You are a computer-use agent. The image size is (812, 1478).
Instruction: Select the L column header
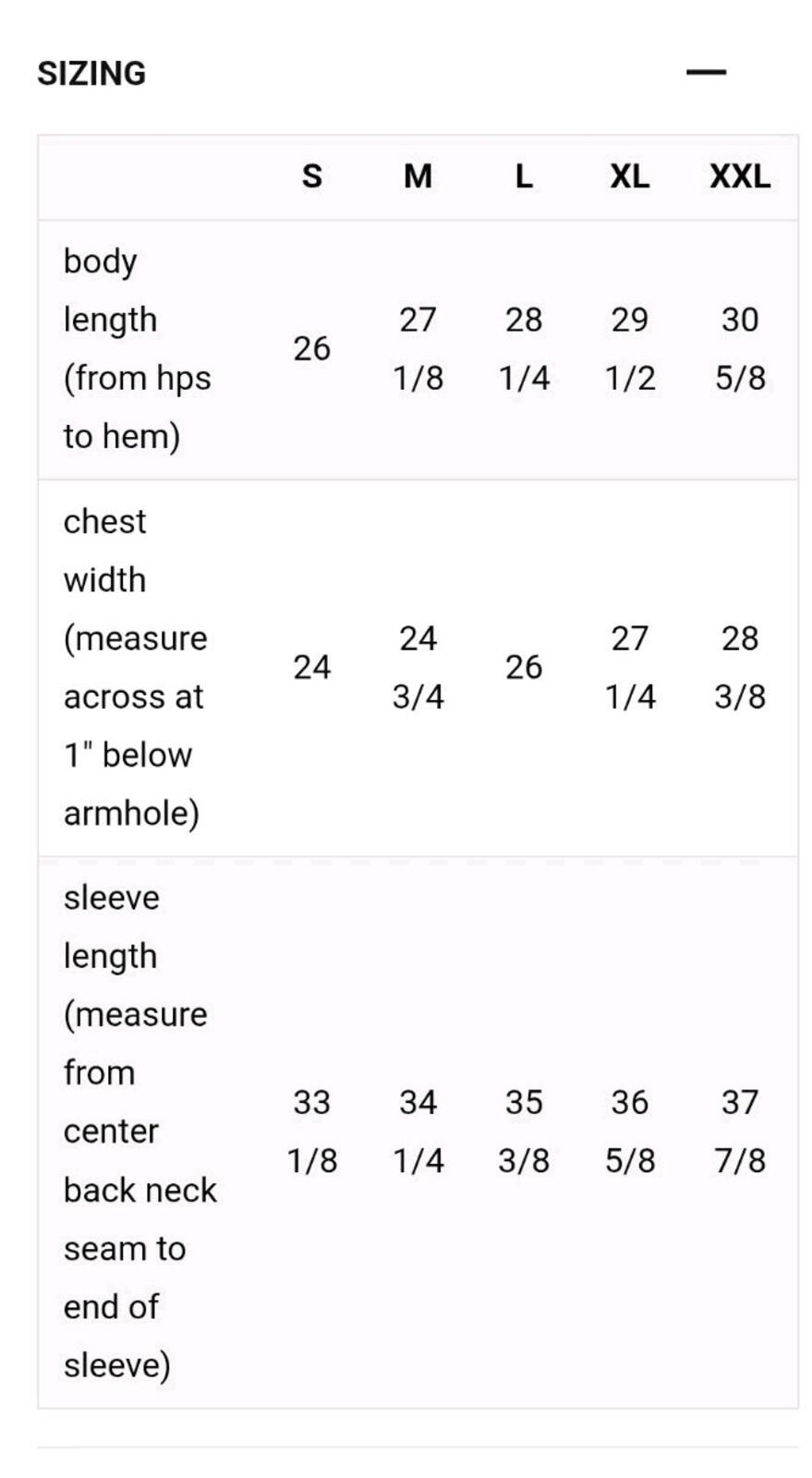click(x=524, y=176)
